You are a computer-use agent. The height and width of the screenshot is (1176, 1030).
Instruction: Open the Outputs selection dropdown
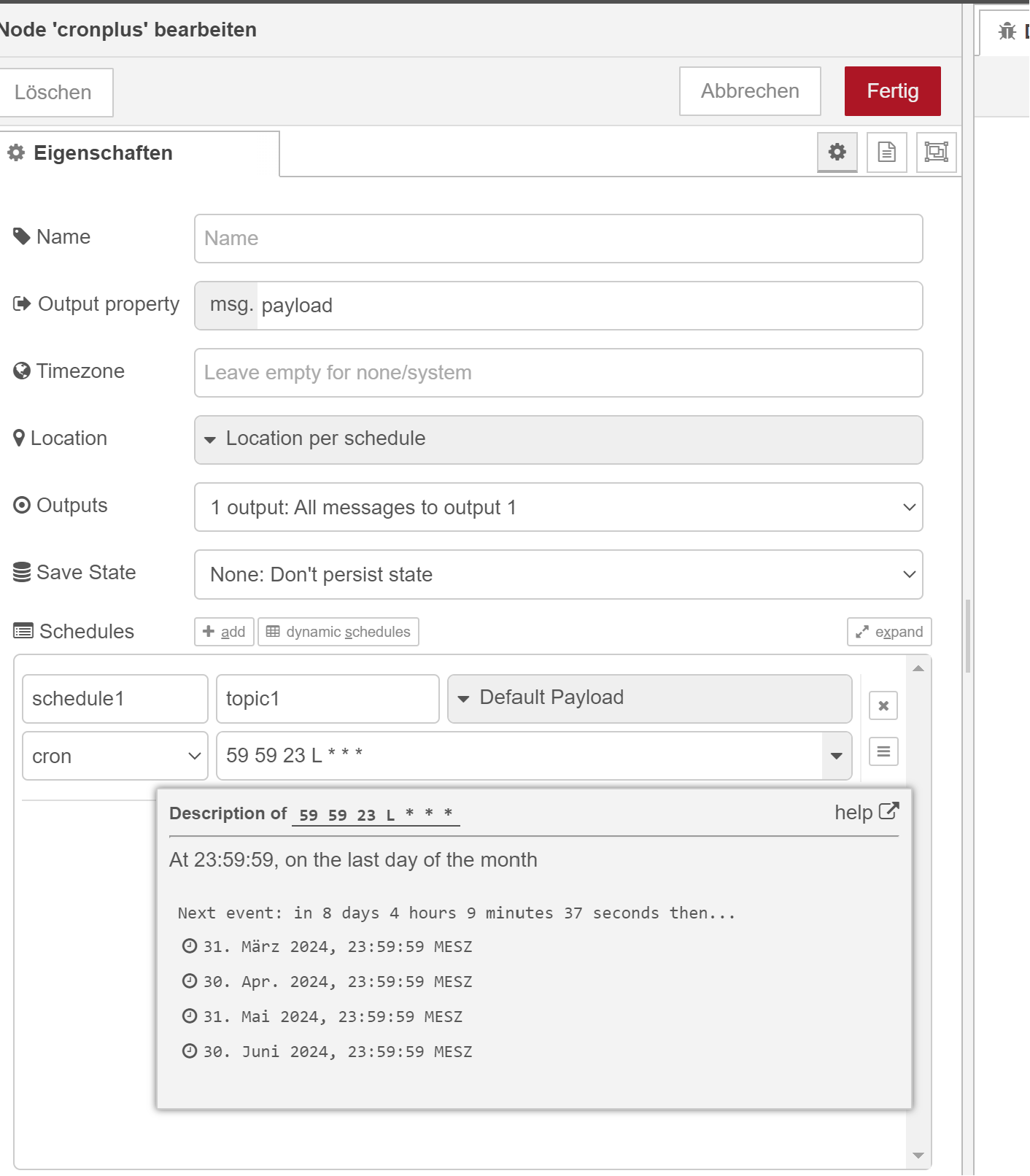coord(558,507)
